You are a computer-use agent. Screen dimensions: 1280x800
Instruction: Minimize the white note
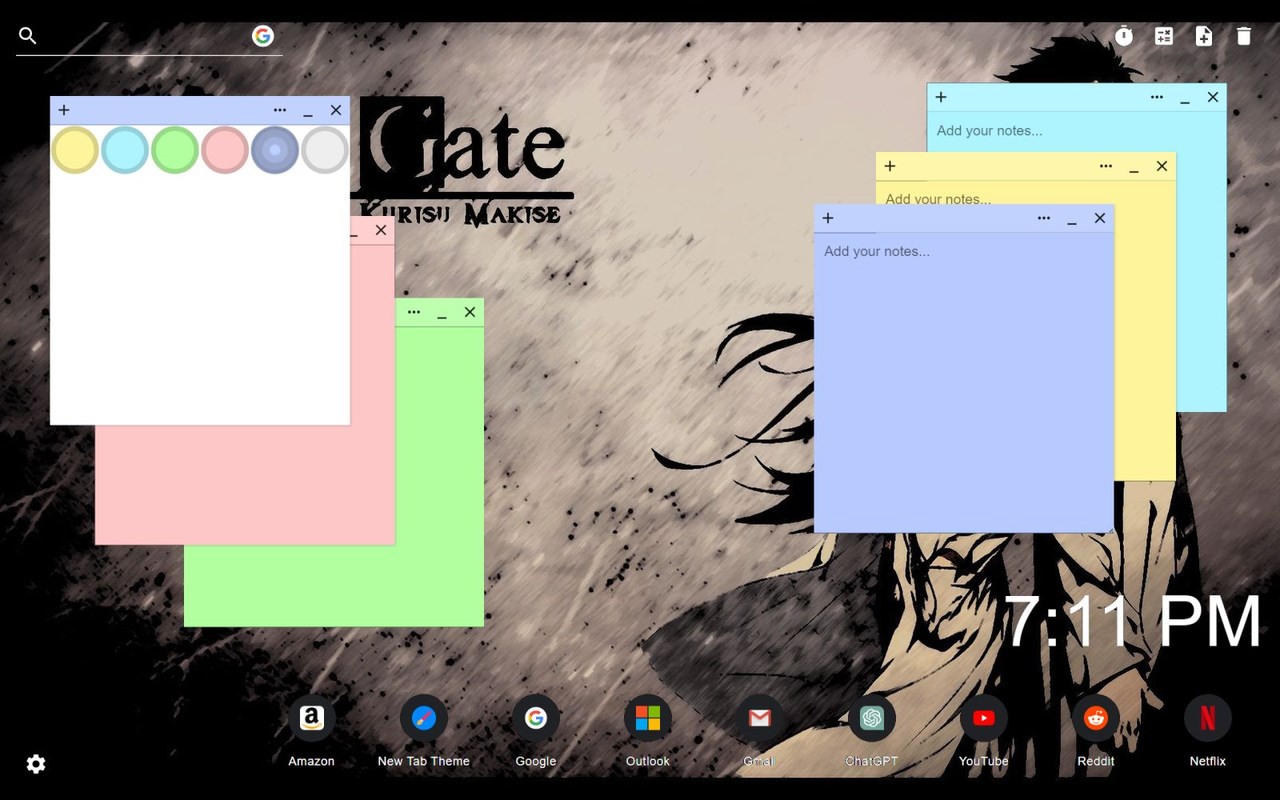coord(308,110)
